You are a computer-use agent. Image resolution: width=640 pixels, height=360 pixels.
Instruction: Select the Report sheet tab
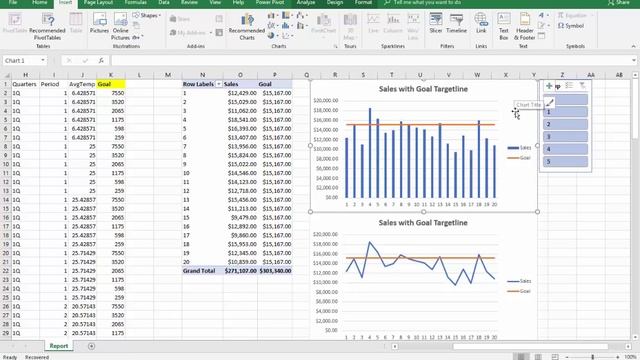coord(59,346)
